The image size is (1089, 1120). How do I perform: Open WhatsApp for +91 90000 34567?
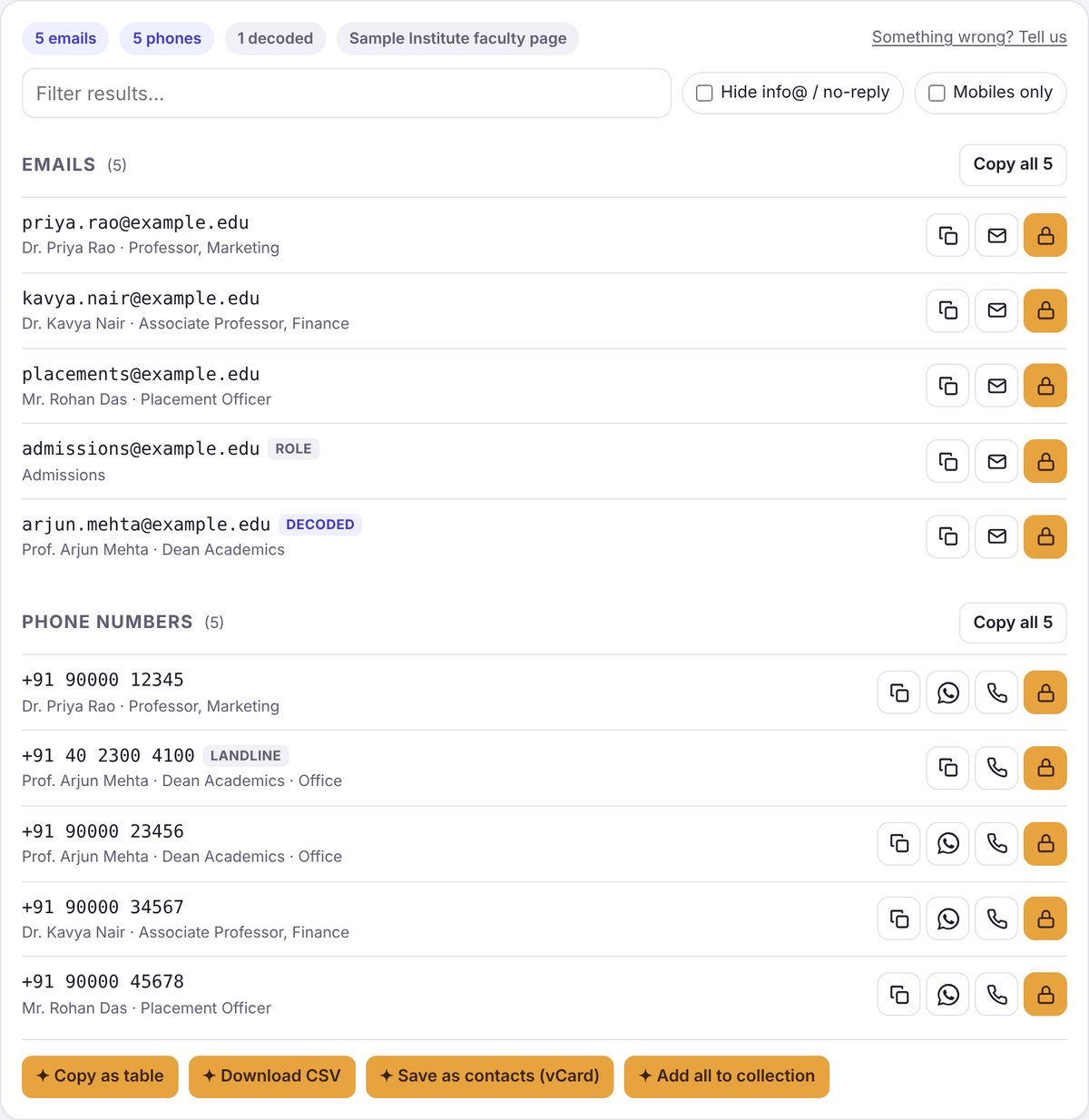(x=948, y=919)
